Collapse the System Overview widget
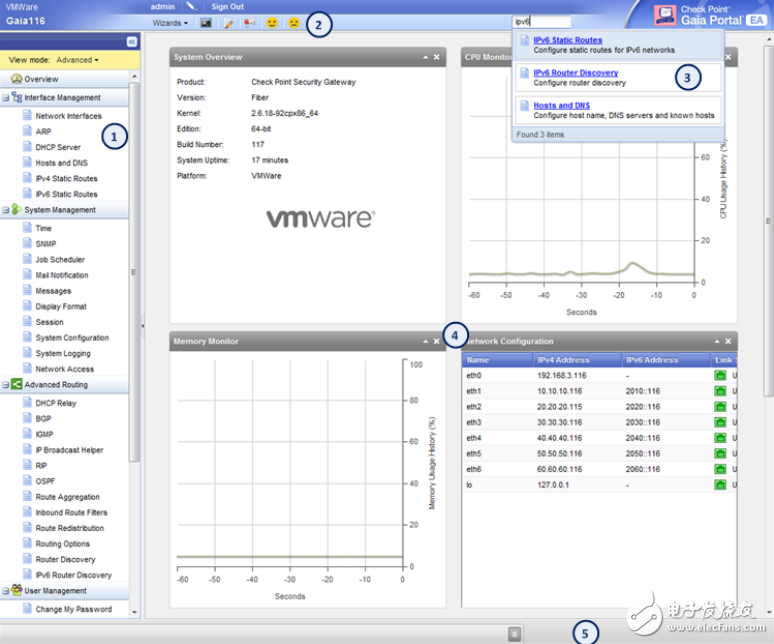This screenshot has width=774, height=644. pos(424,58)
